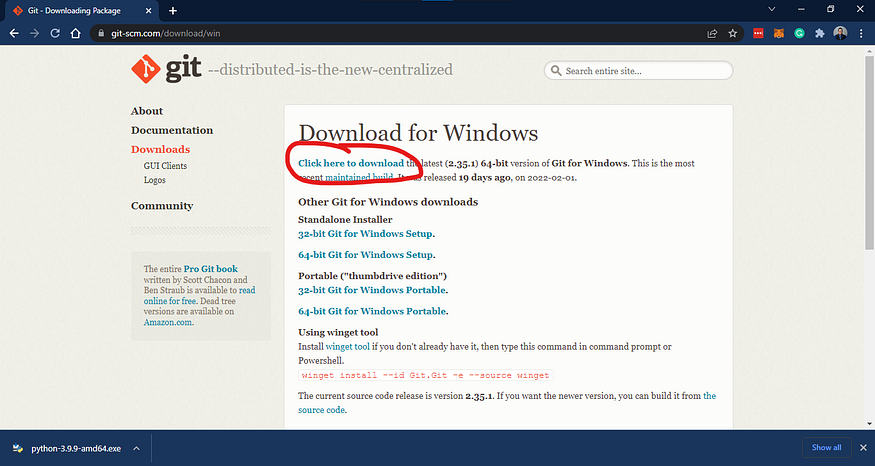Open the MetaMask fox extension
The width and height of the screenshot is (875, 466).
[778, 33]
